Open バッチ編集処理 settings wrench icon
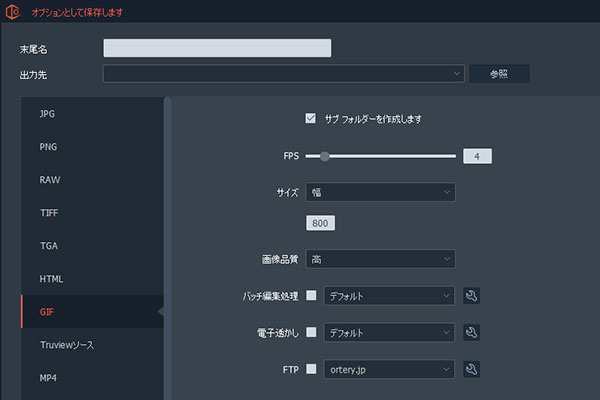The height and width of the screenshot is (400, 600). (473, 295)
